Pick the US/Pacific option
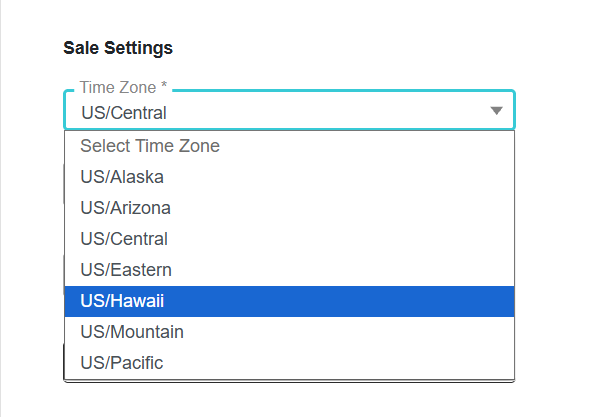Viewport: 598px width, 417px height. 289,363
